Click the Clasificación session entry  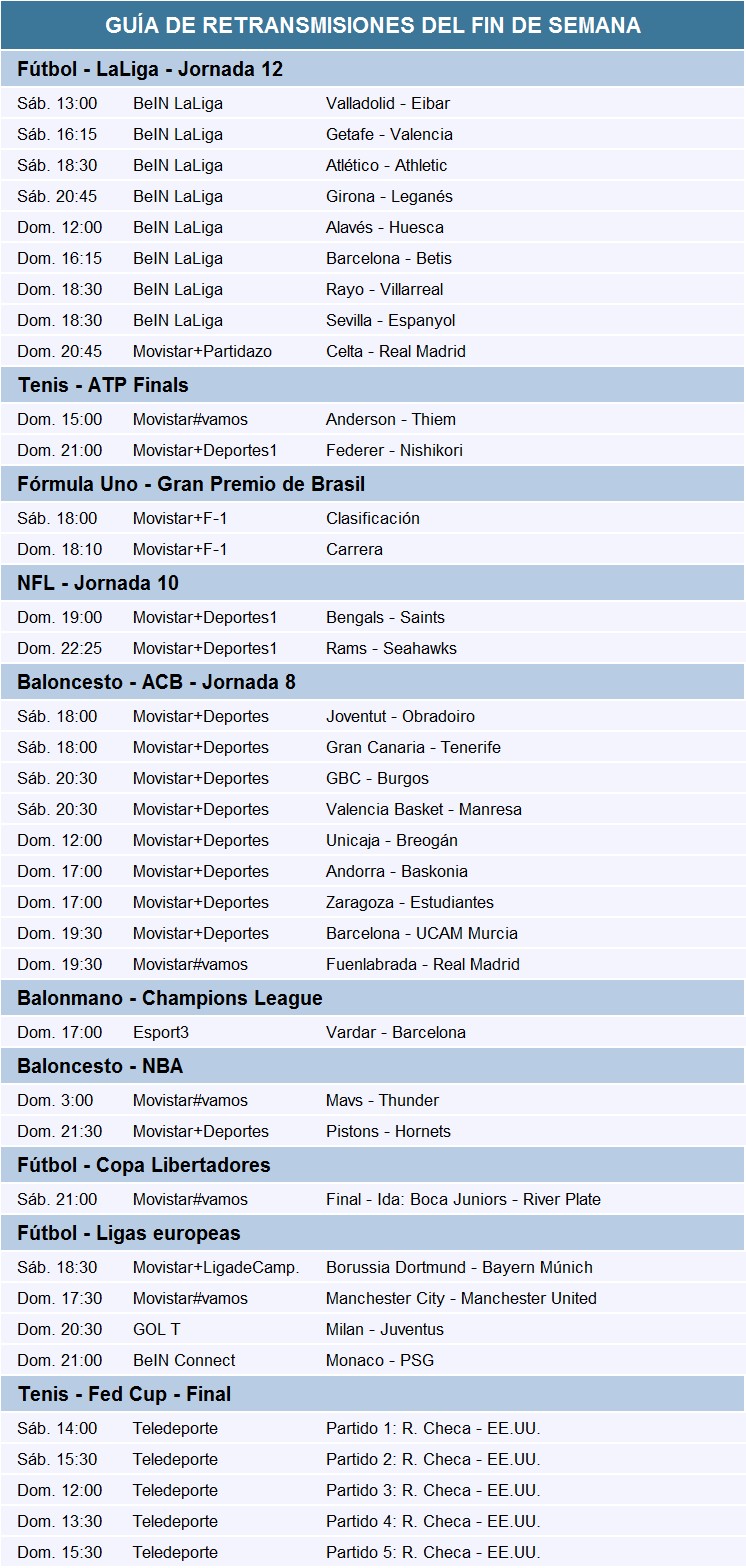tap(373, 518)
